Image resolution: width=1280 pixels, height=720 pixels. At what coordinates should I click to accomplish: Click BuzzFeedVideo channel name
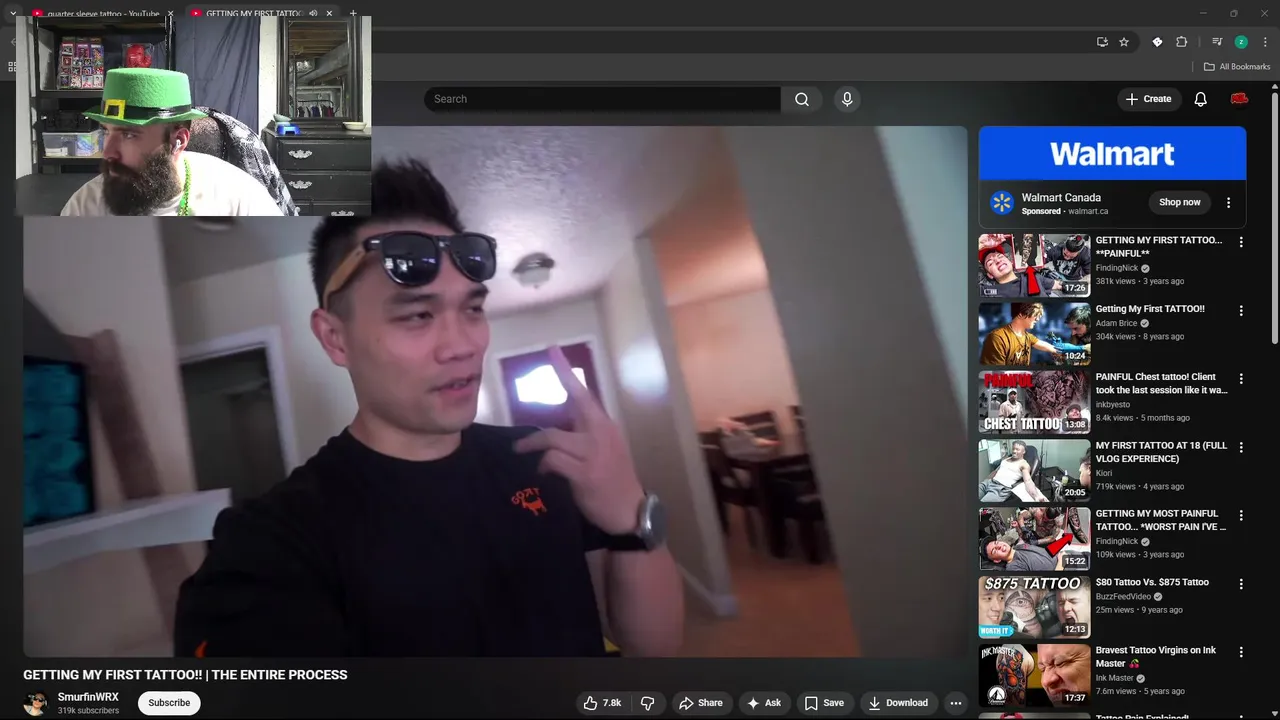[x=1123, y=596]
